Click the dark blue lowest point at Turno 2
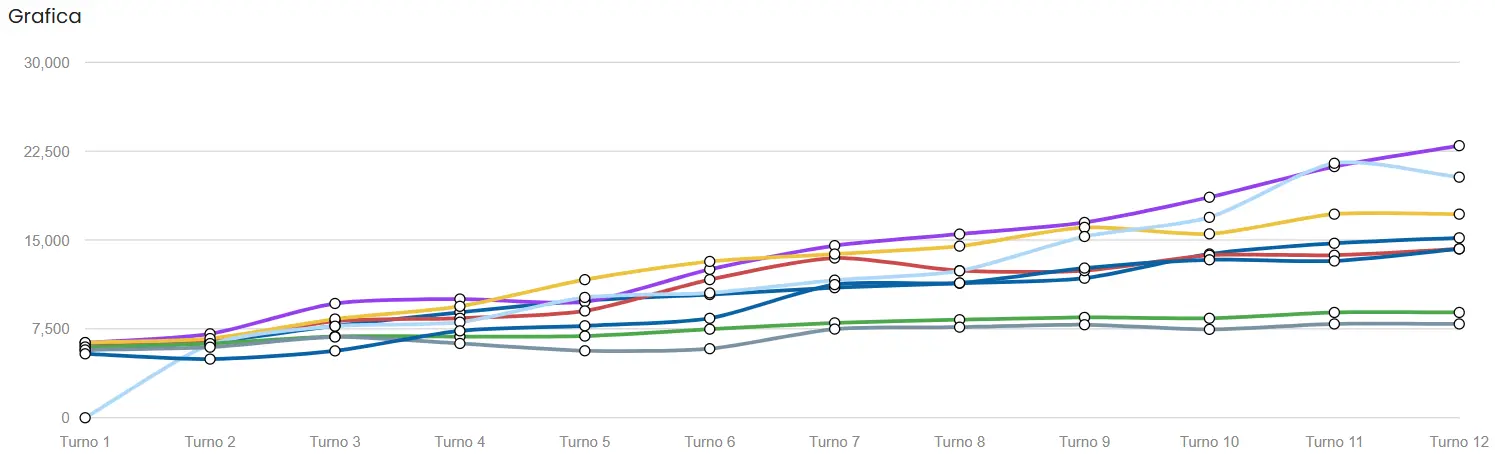 (210, 359)
